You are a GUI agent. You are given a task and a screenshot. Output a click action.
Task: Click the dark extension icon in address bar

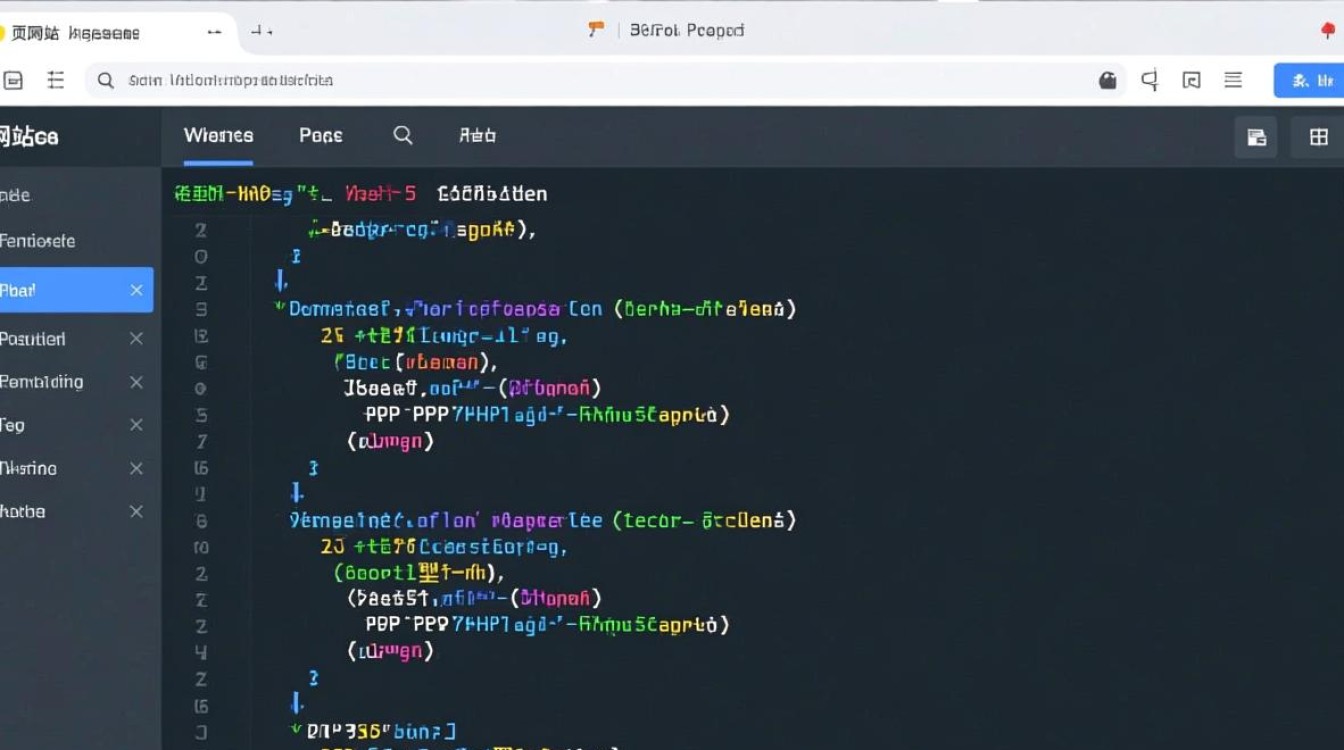pyautogui.click(x=1108, y=81)
